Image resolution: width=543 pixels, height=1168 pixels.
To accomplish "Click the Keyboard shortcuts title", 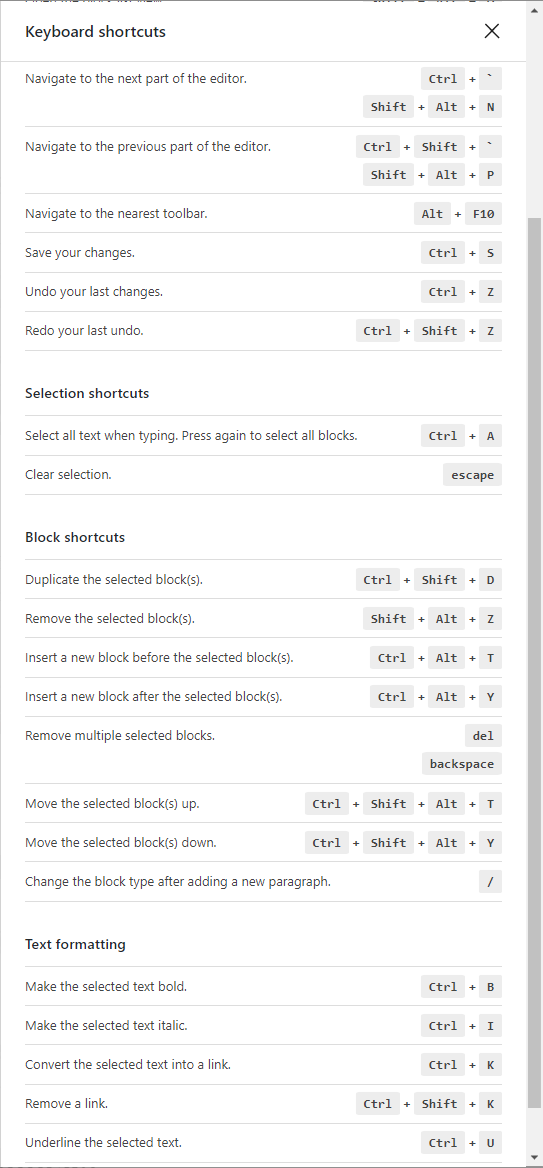I will tap(95, 31).
